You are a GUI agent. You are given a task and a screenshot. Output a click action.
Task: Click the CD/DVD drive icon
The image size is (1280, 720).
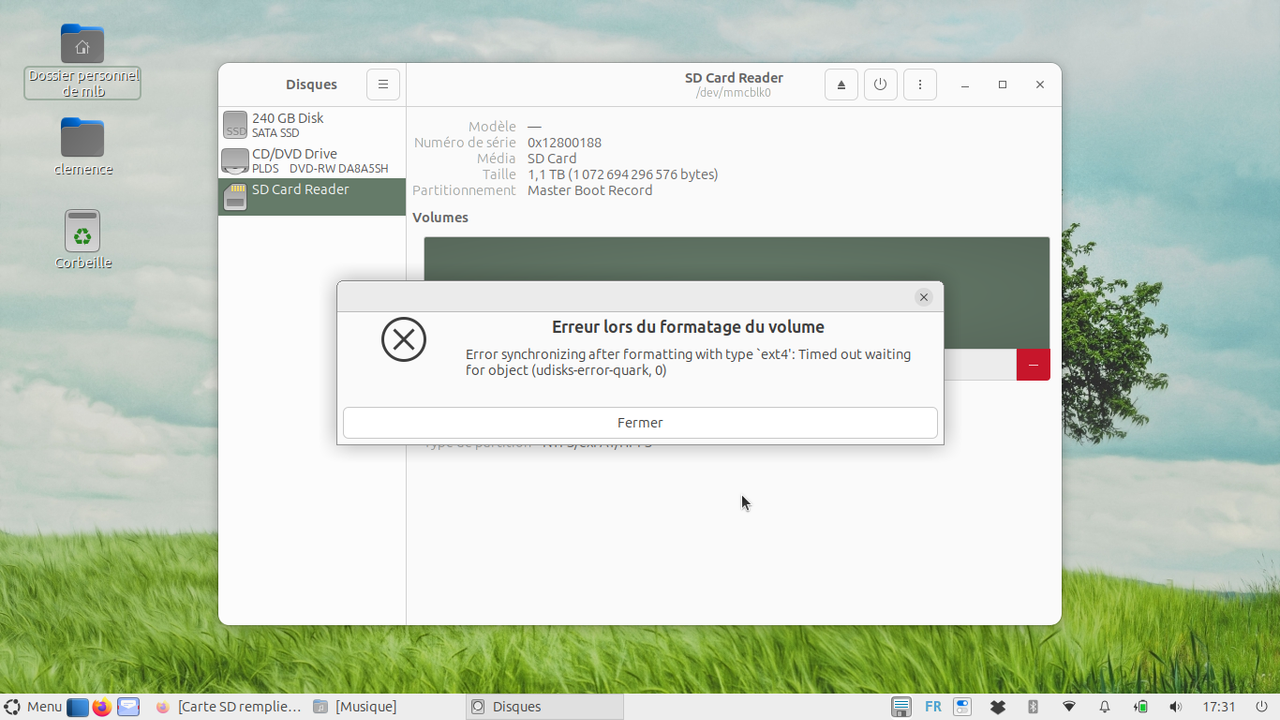235,161
